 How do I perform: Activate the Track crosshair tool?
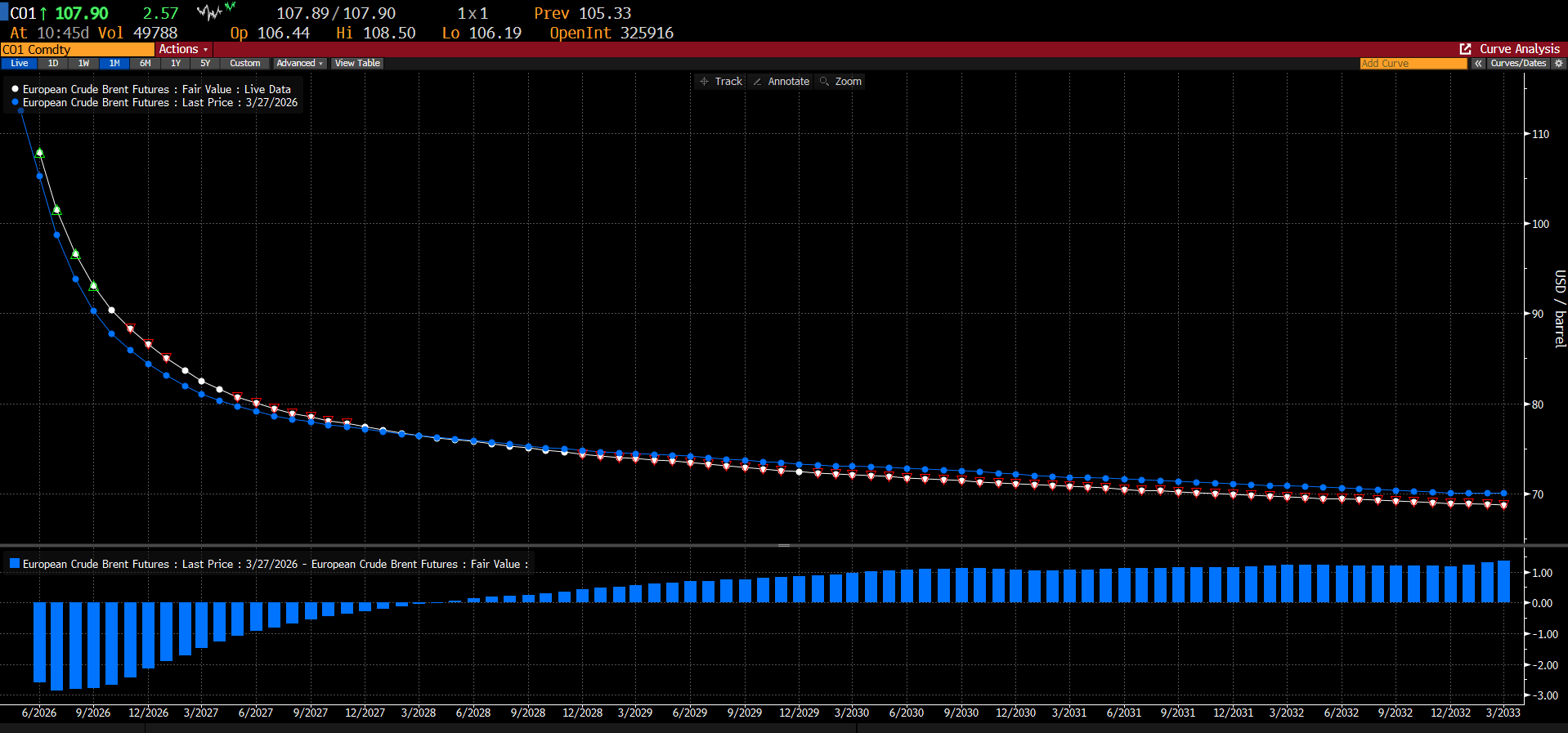720,81
